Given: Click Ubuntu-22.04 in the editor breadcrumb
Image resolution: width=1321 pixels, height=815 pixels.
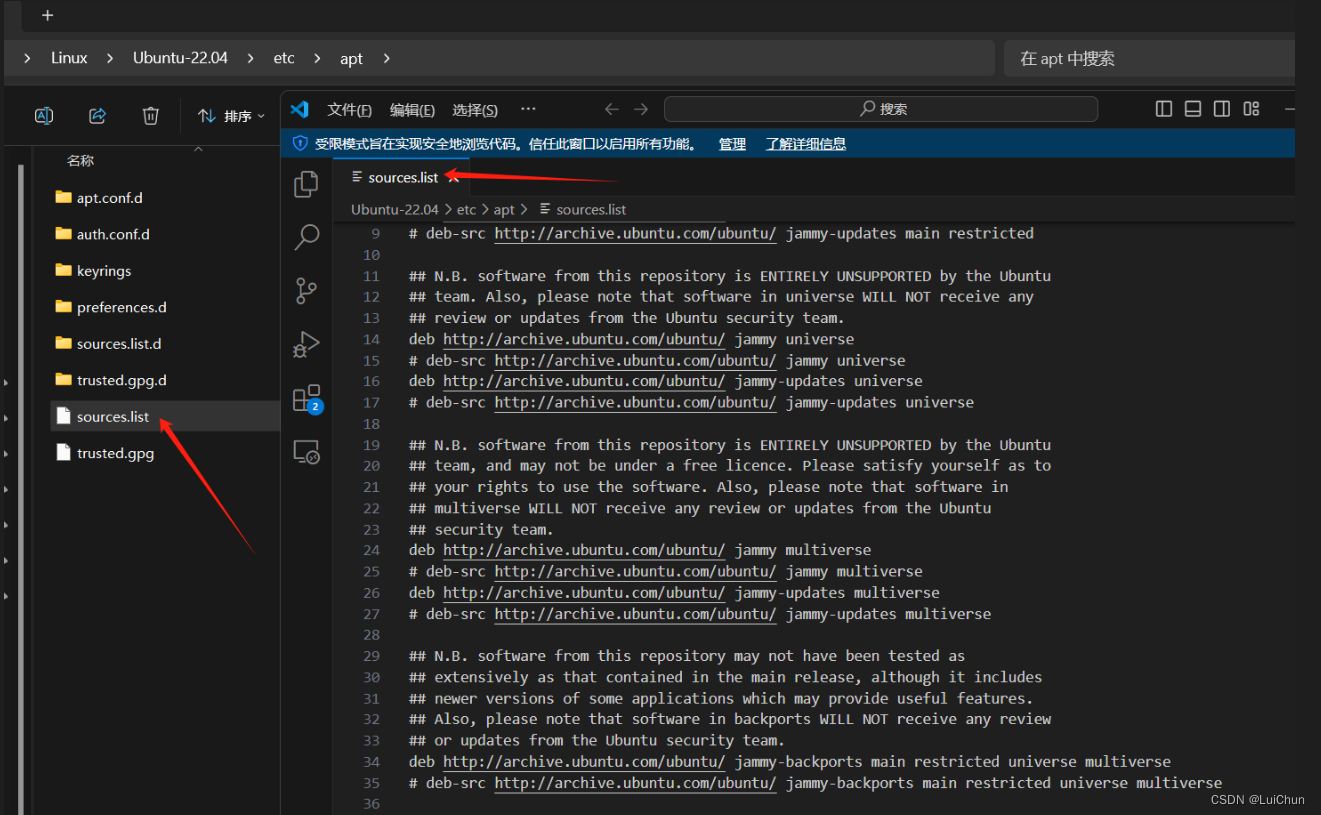Looking at the screenshot, I should pyautogui.click(x=394, y=209).
